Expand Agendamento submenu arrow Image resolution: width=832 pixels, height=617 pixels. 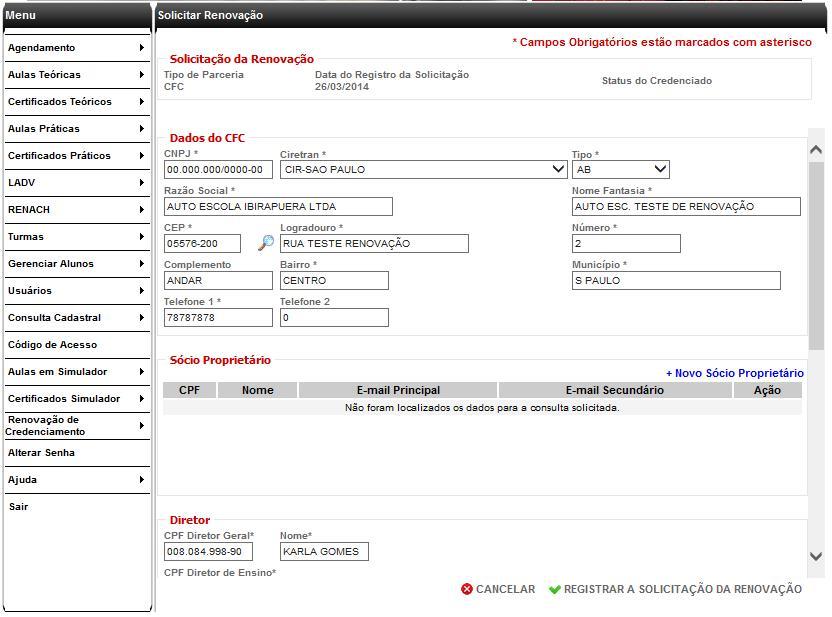tap(142, 48)
